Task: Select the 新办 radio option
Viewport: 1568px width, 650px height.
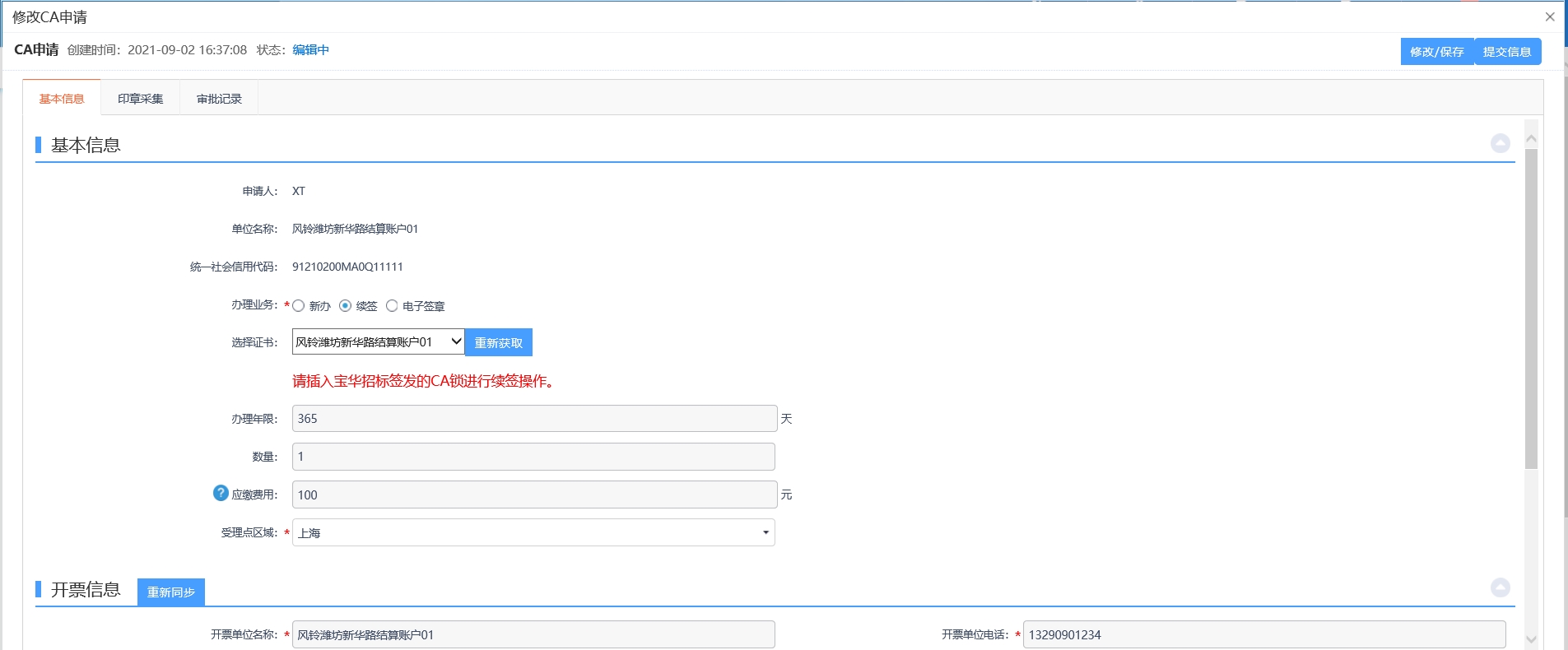Action: (299, 306)
